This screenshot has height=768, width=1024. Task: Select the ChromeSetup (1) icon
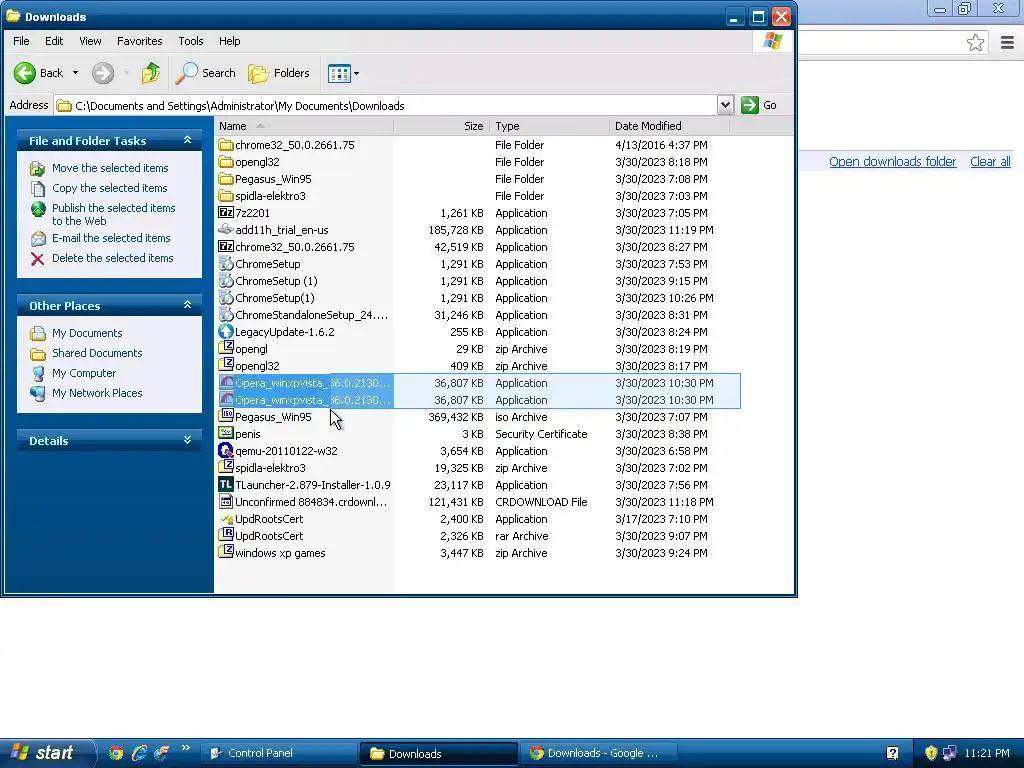pos(226,281)
